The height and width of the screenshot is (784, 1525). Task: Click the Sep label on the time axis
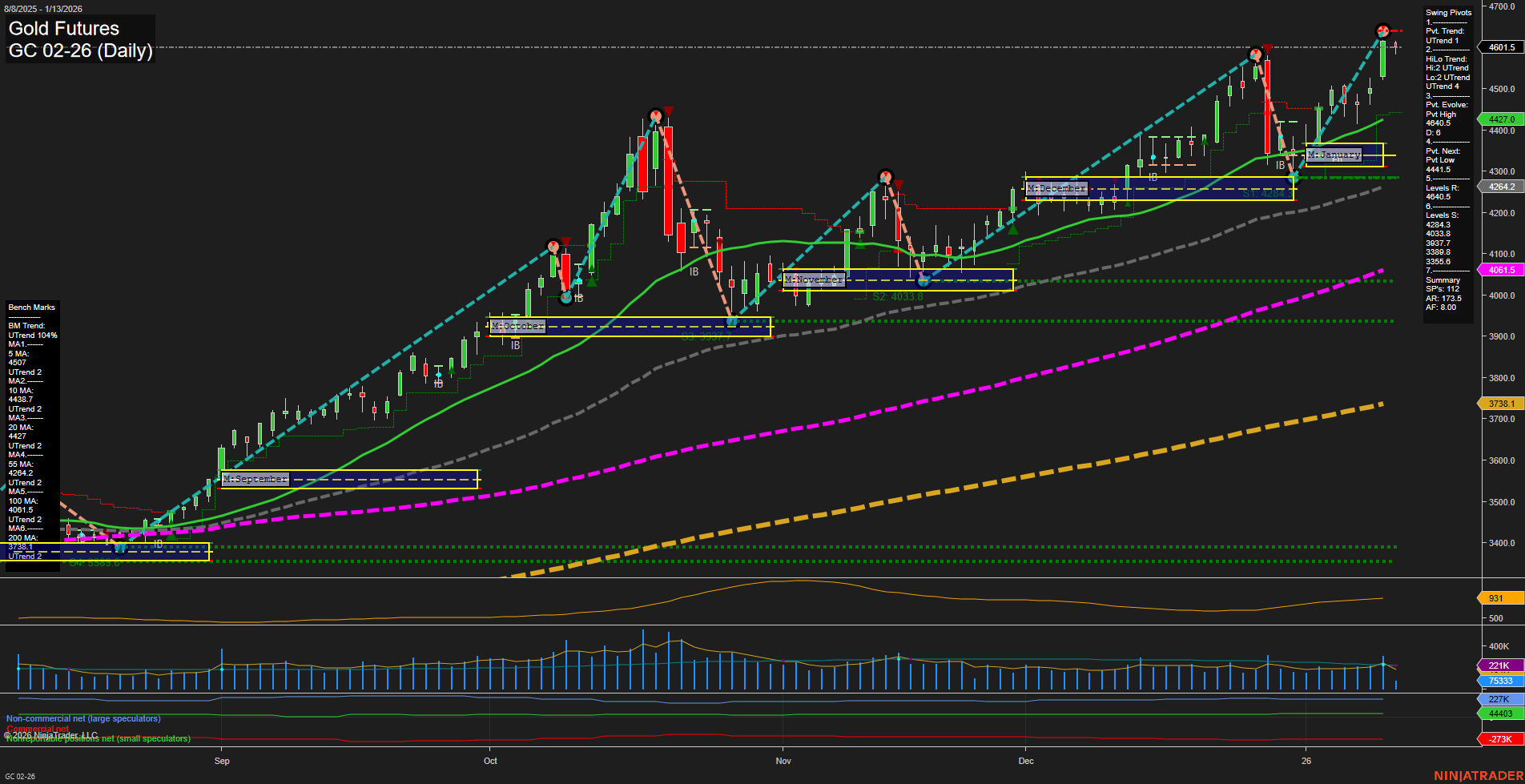(x=222, y=761)
